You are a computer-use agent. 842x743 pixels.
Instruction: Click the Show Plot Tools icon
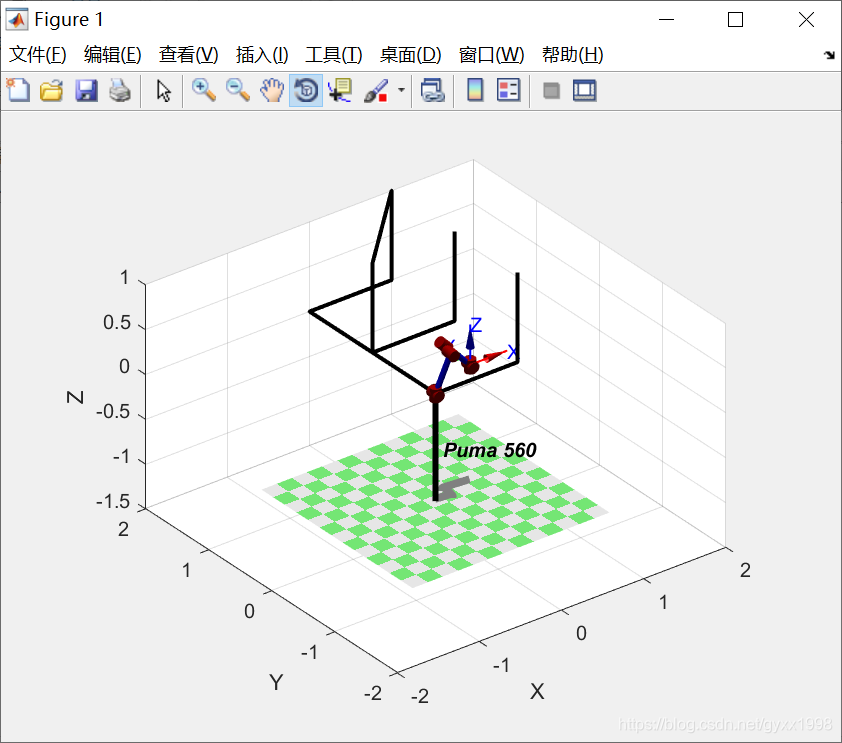point(585,90)
